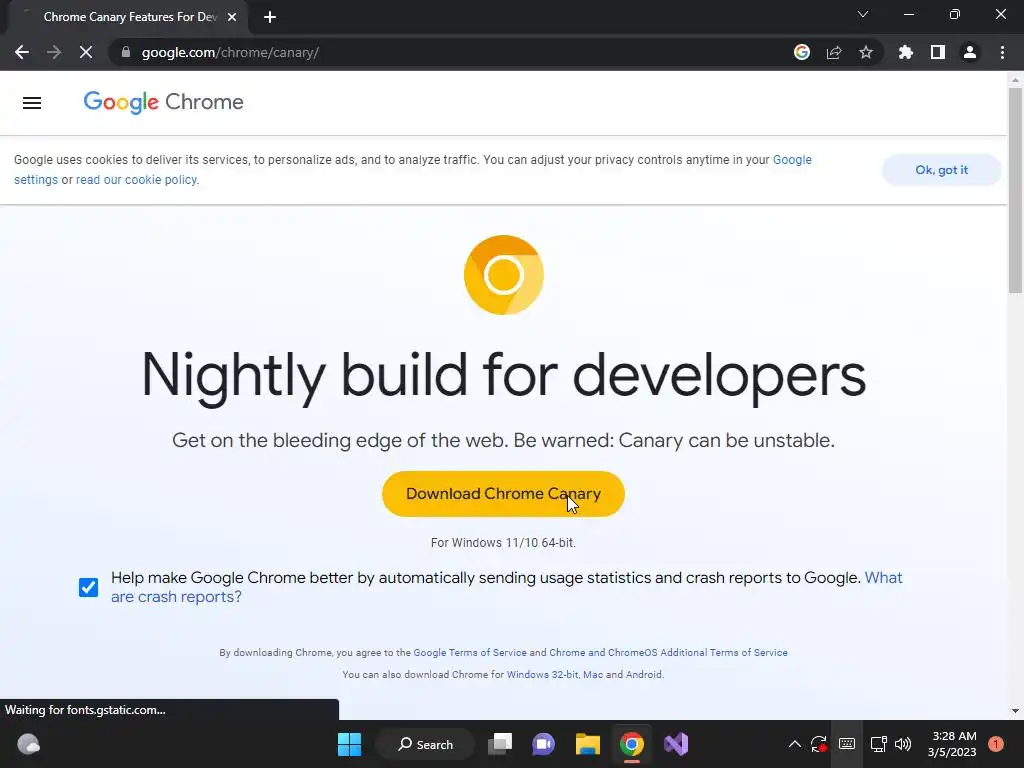Open the Windows Start menu
1024x768 pixels.
point(349,744)
